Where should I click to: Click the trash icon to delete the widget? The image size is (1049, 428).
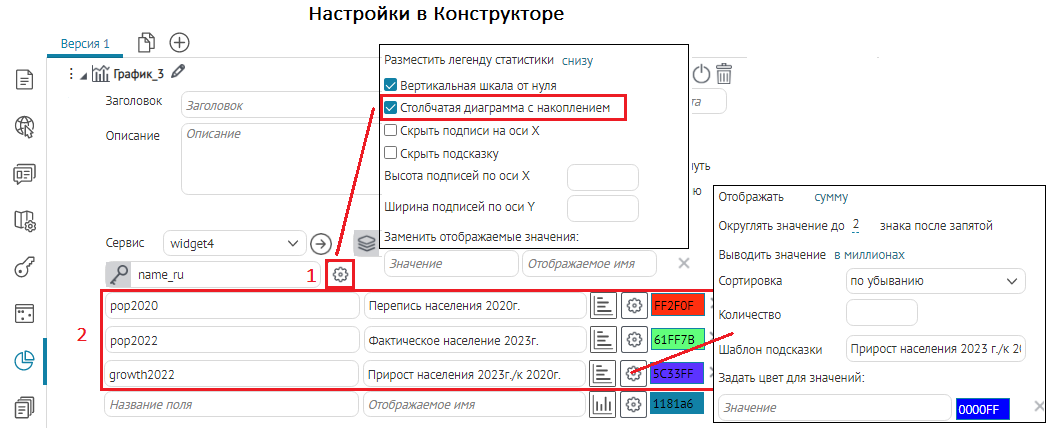[724, 73]
